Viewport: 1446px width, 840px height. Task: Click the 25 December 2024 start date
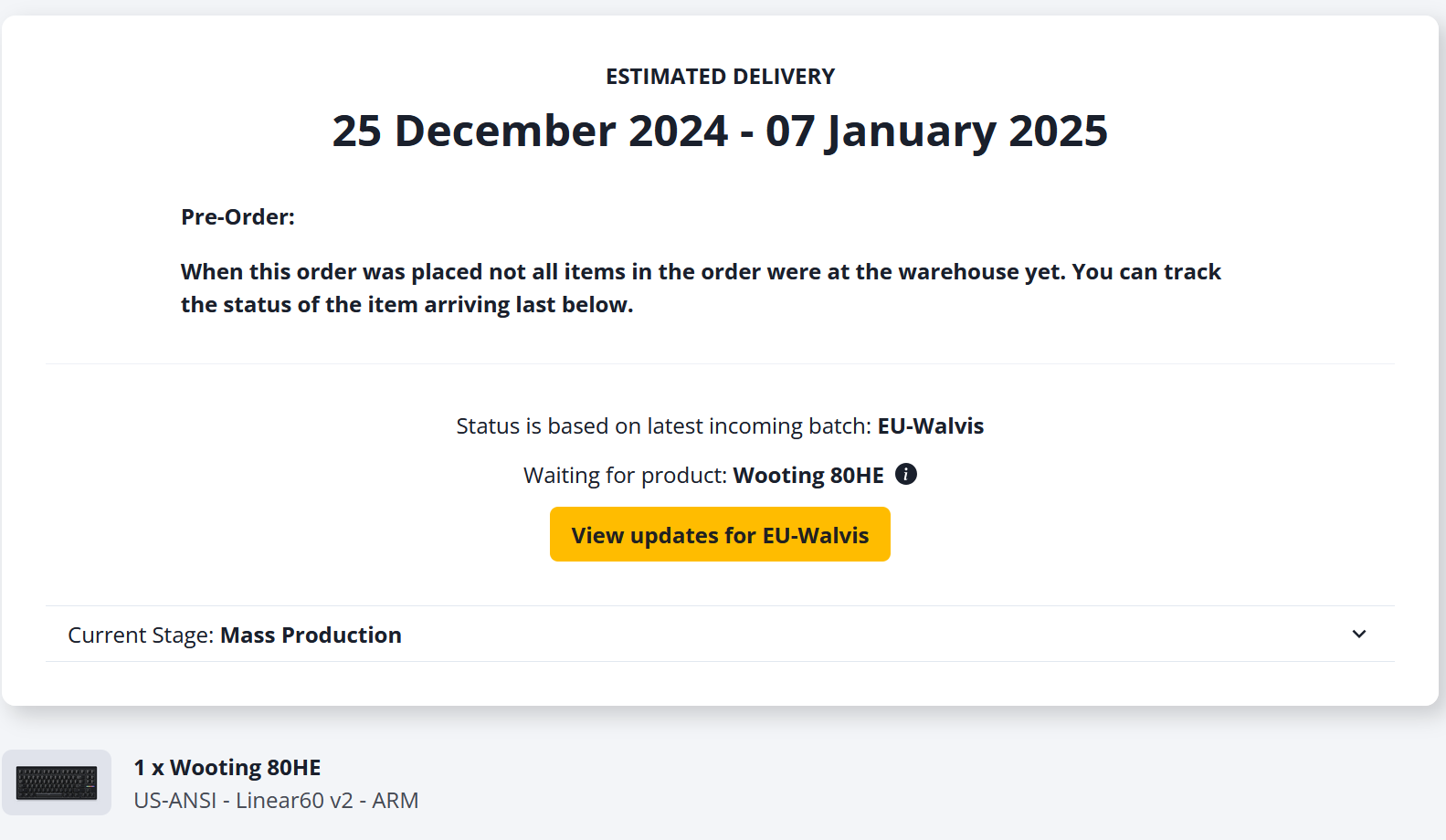click(530, 131)
